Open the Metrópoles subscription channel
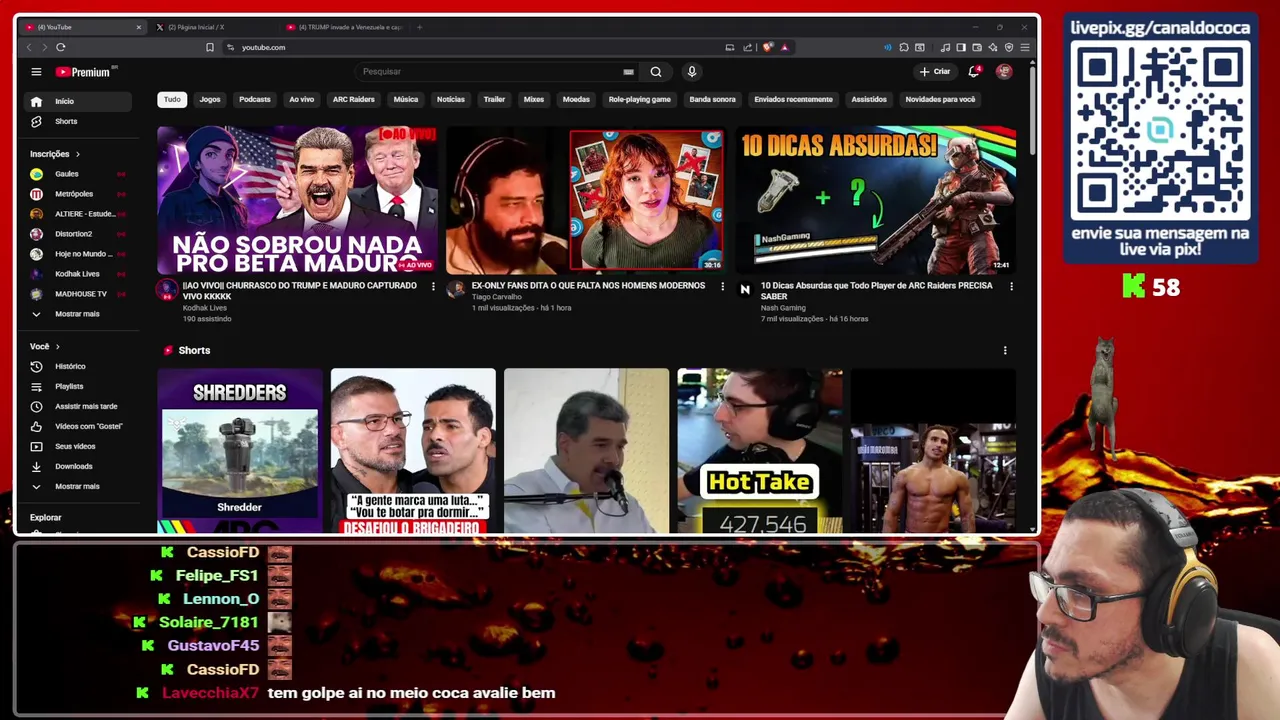 77,194
